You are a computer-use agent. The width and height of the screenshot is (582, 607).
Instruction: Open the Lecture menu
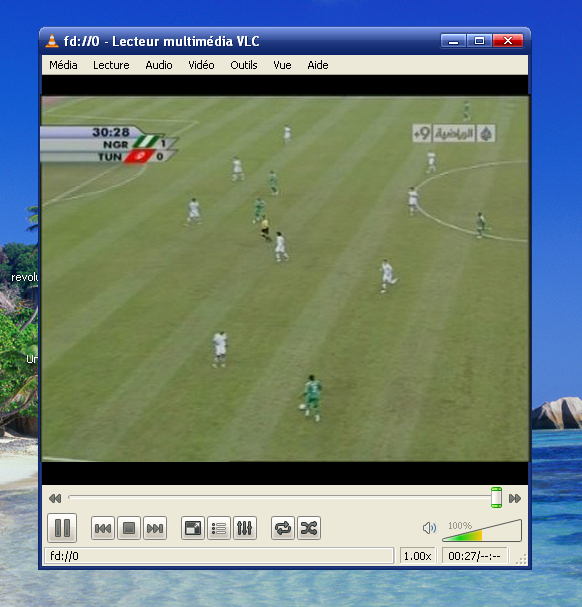tap(111, 65)
